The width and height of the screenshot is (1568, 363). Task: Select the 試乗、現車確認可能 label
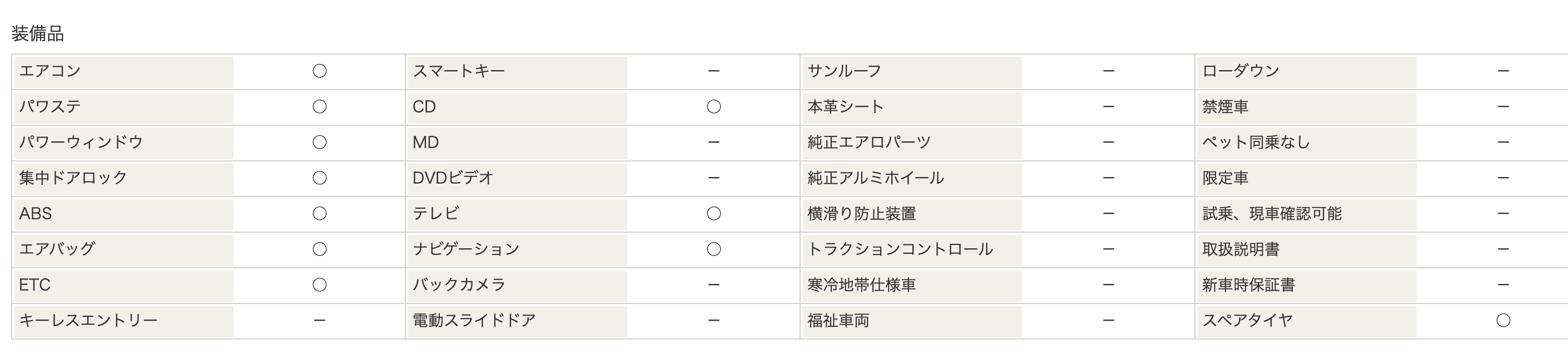(1272, 214)
